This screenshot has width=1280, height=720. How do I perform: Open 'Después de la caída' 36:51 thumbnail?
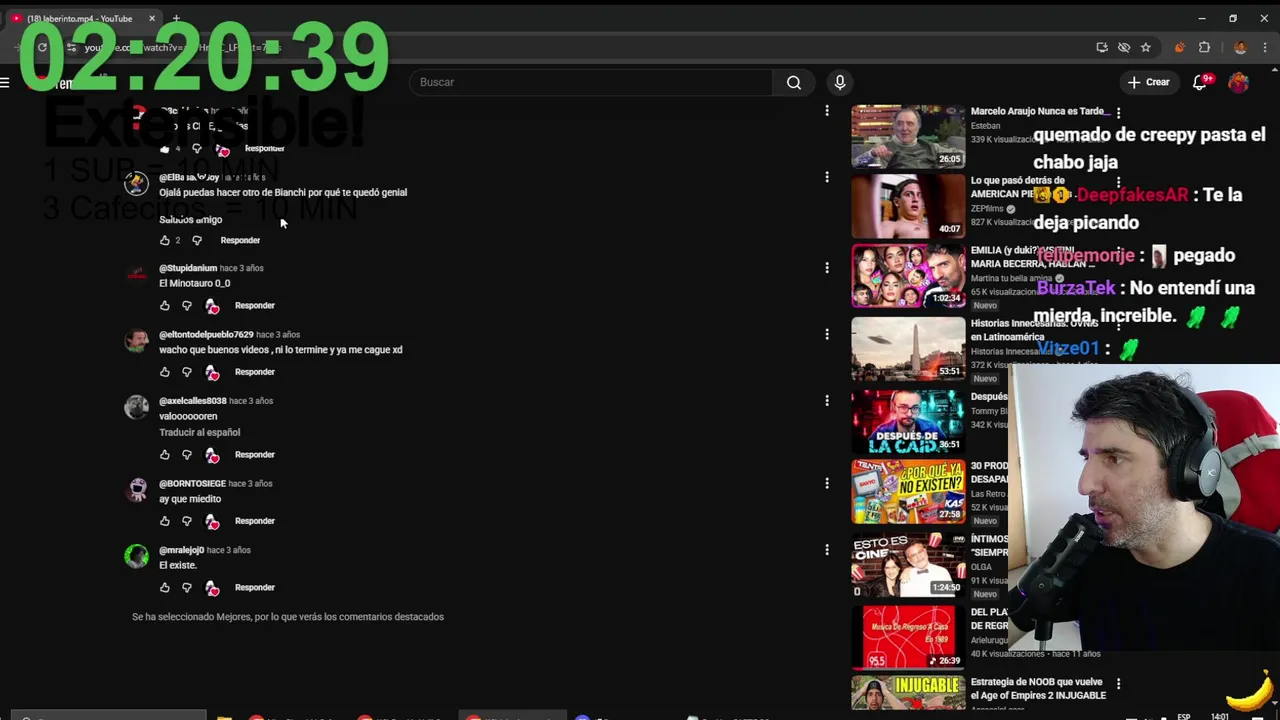[908, 420]
